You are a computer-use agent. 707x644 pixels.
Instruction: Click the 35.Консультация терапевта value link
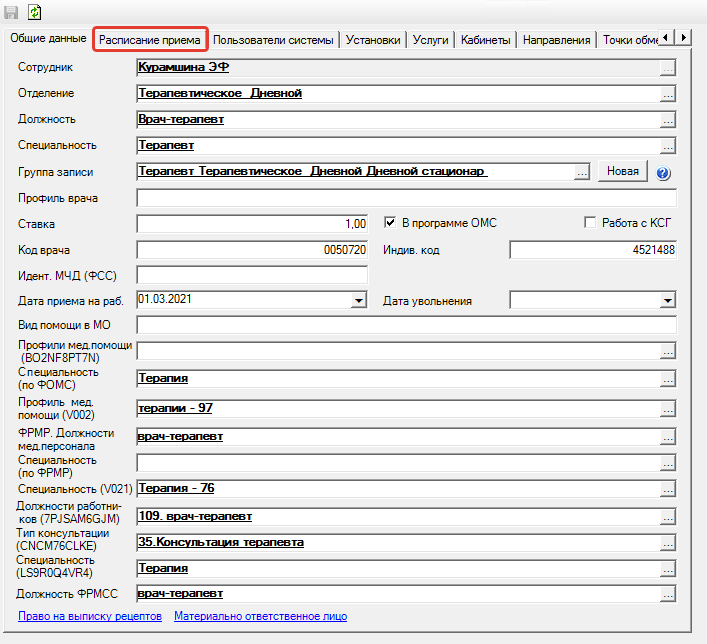coord(221,542)
